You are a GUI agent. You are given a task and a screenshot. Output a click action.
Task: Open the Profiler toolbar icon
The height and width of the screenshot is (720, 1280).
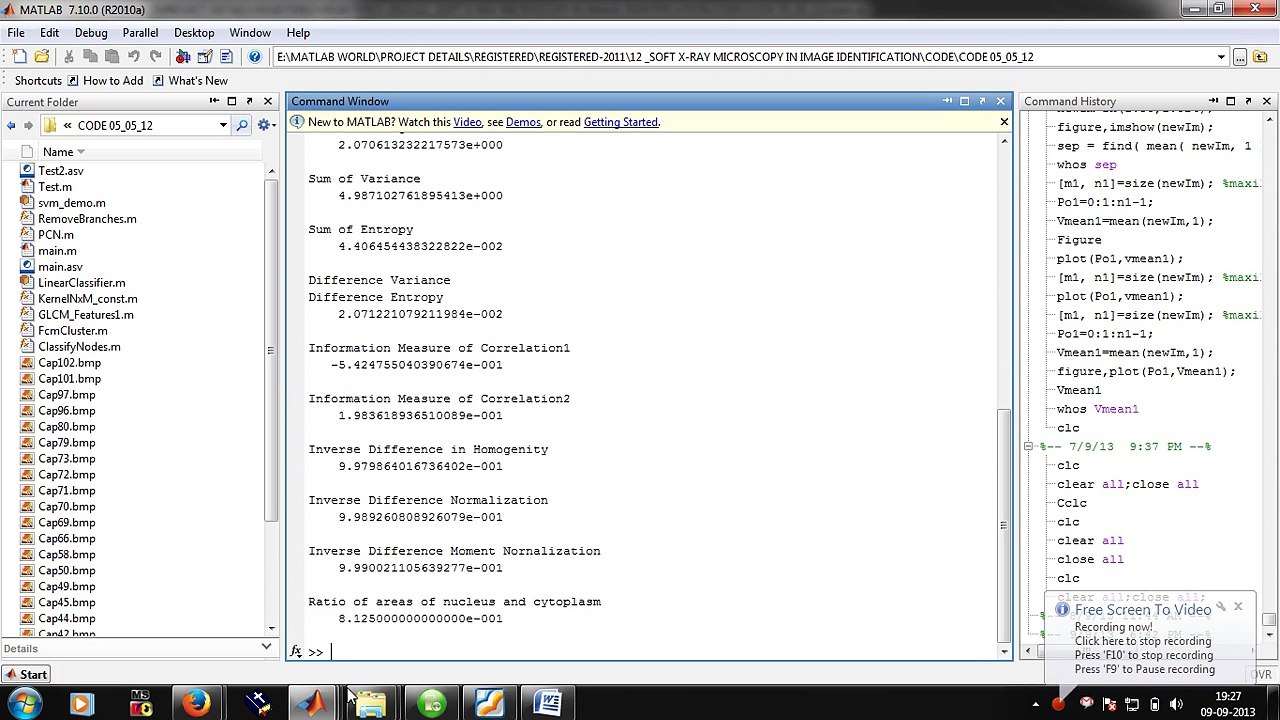pyautogui.click(x=227, y=57)
